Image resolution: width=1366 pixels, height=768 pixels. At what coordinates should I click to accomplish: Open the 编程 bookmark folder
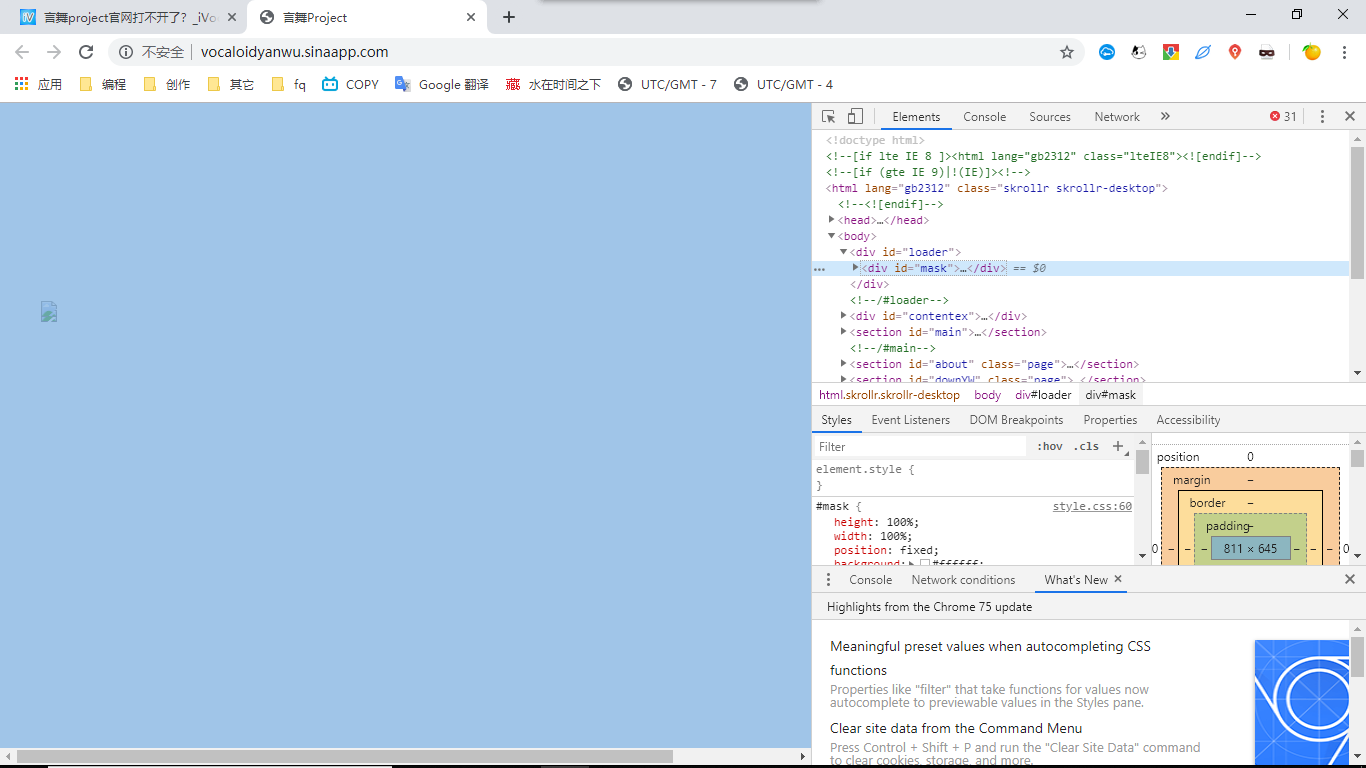[x=103, y=85]
